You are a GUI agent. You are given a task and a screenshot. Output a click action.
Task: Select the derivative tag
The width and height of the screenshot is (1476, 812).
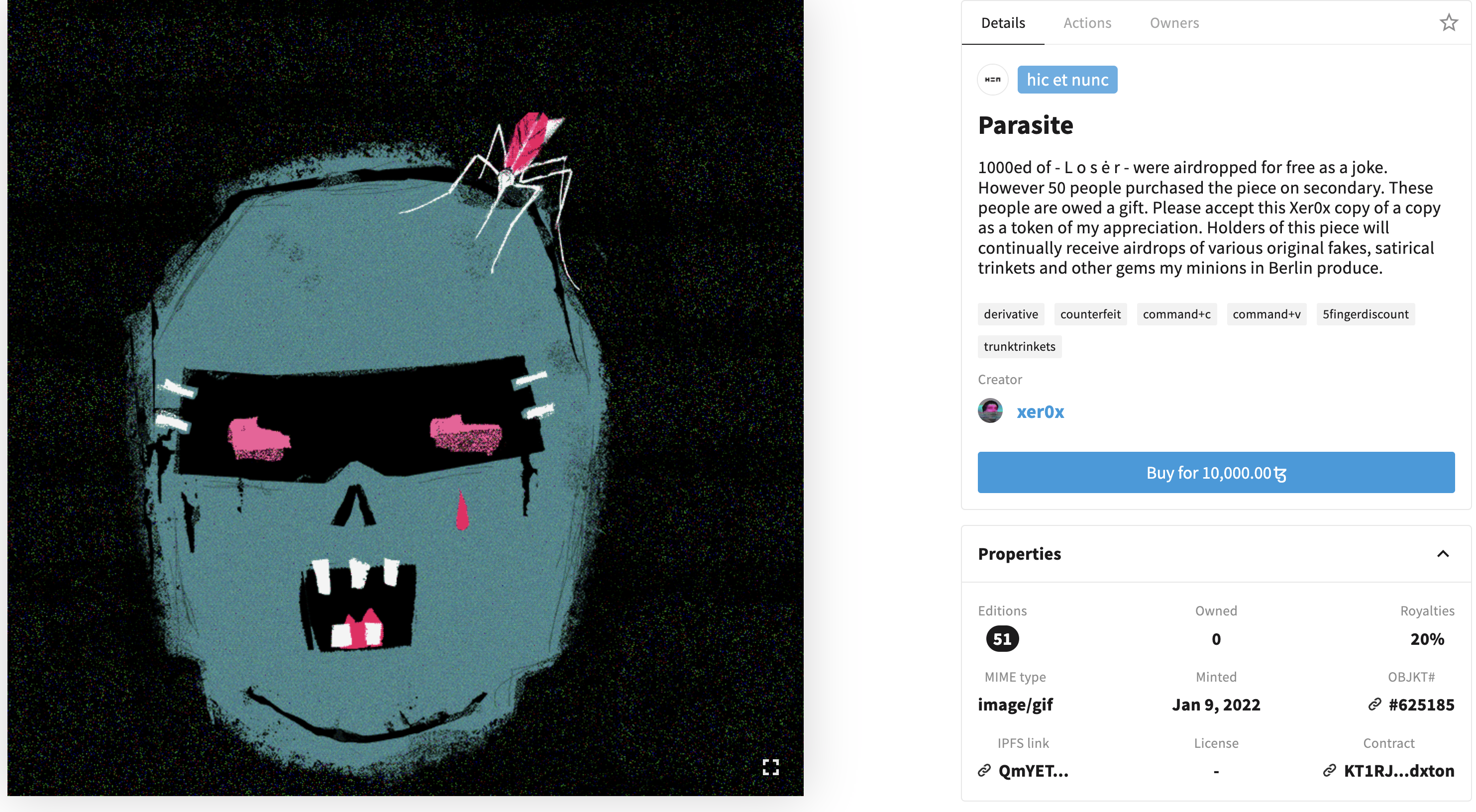coord(1011,314)
